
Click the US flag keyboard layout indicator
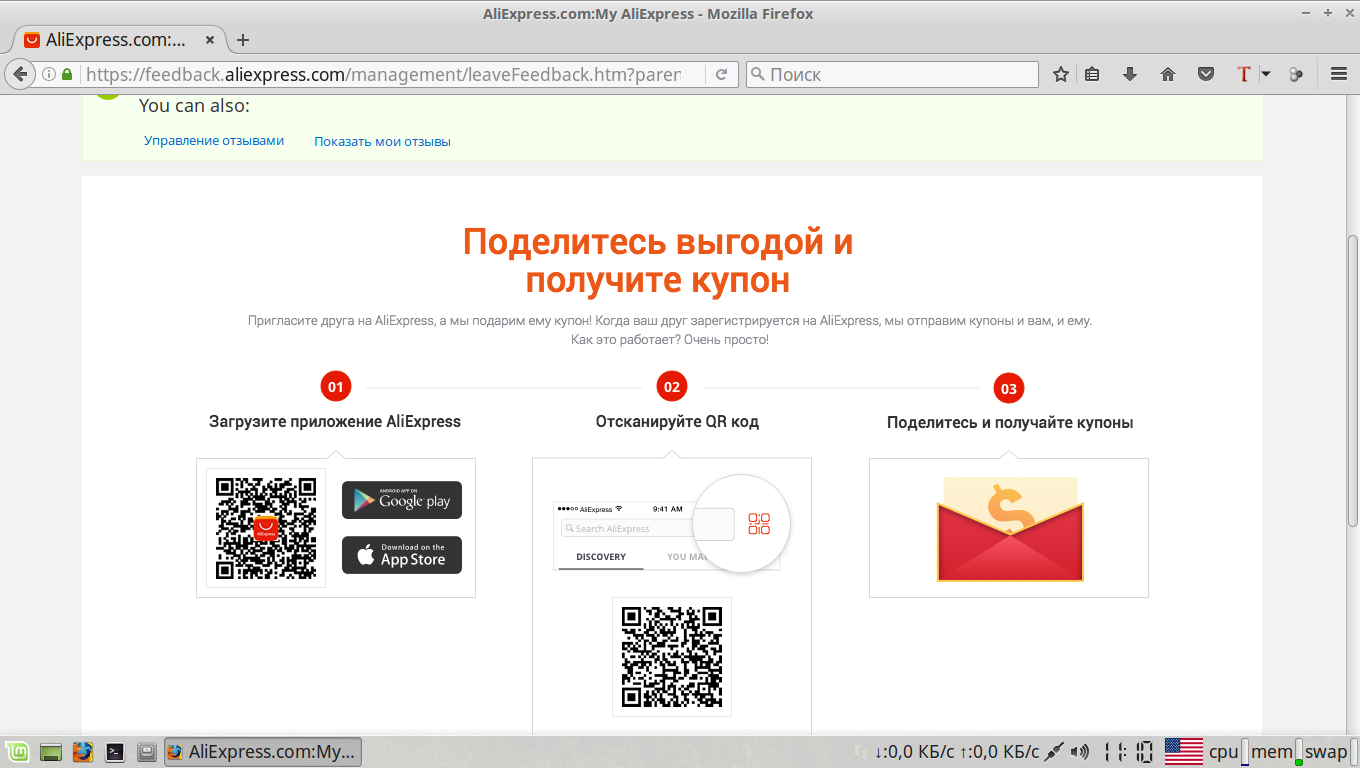point(1184,752)
